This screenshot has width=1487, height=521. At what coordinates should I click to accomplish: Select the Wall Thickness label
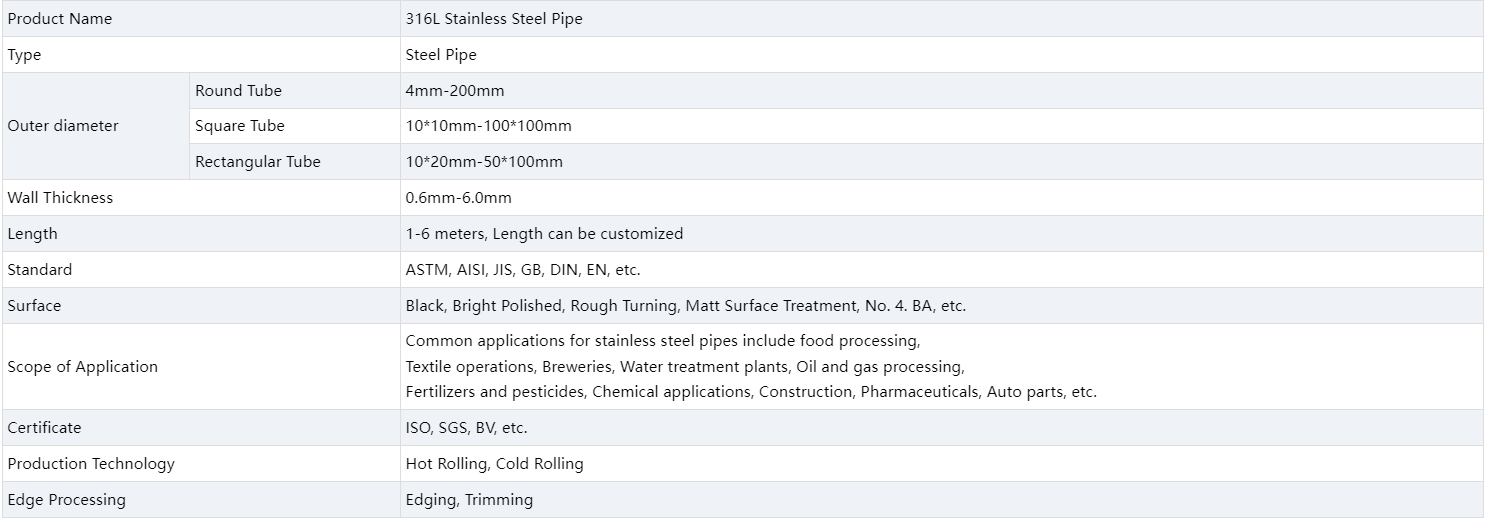coord(60,198)
